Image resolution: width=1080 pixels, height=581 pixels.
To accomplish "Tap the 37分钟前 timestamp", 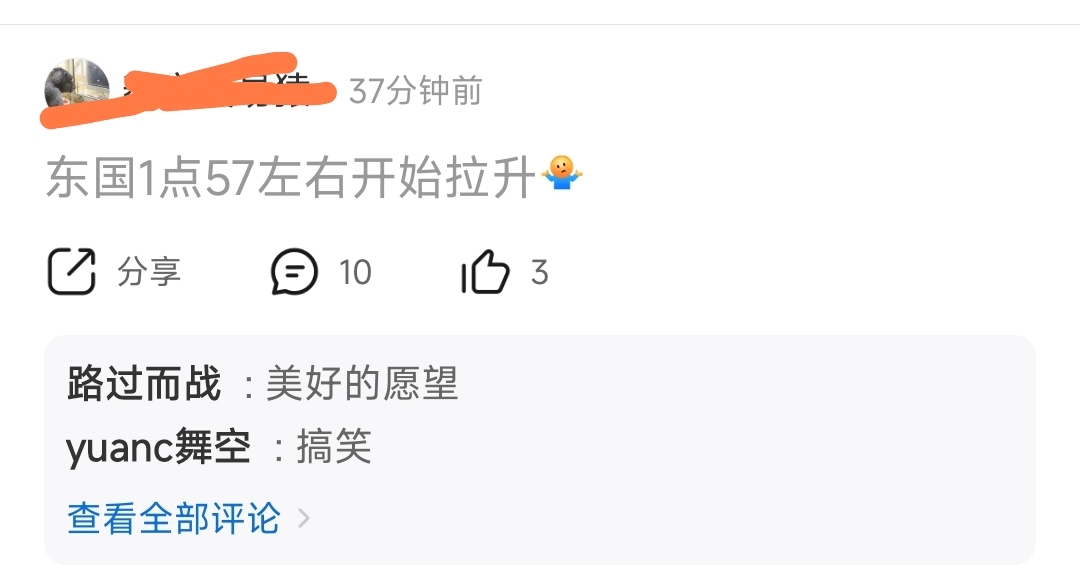I will coord(415,91).
